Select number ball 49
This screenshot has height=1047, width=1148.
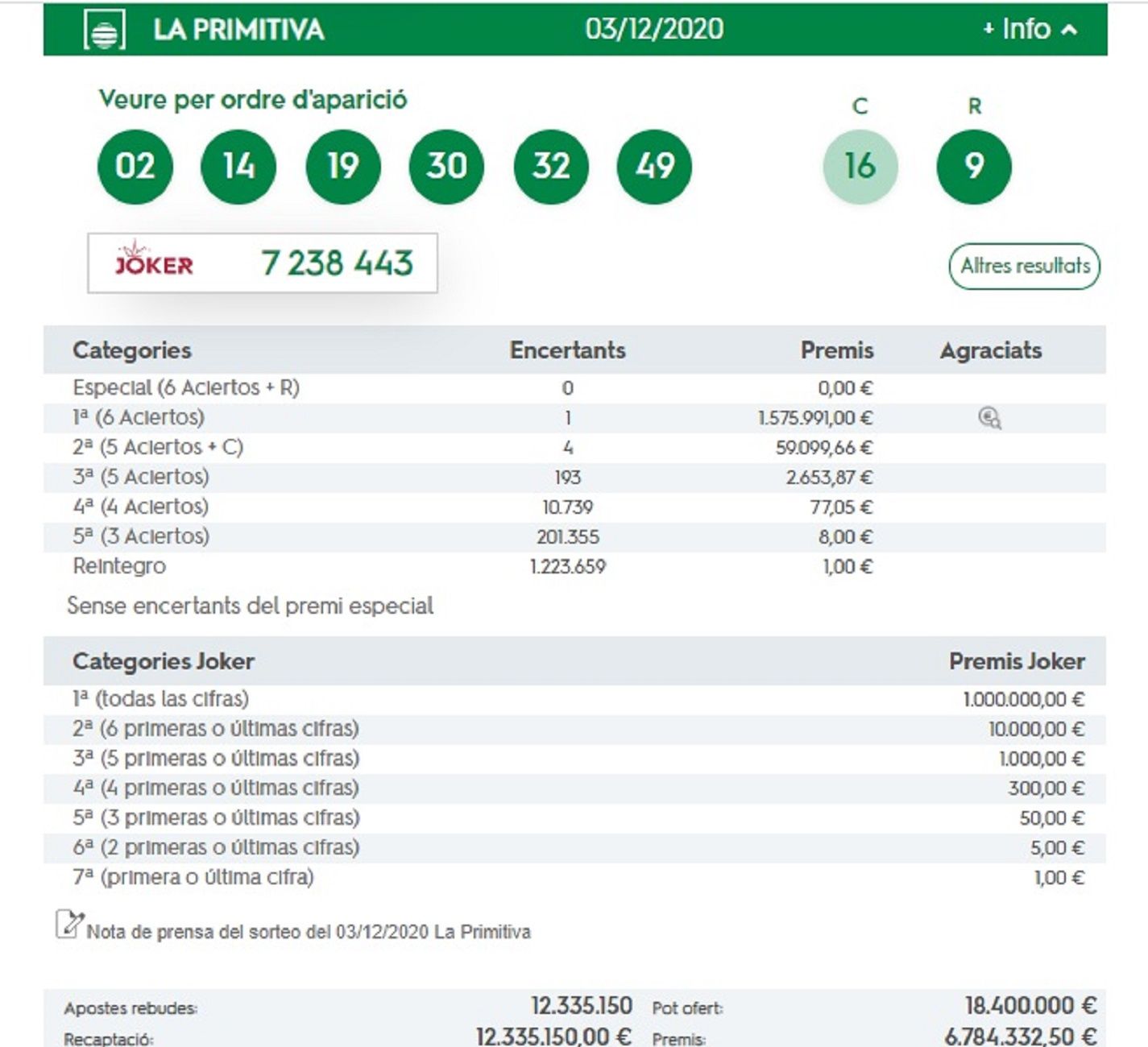(654, 167)
